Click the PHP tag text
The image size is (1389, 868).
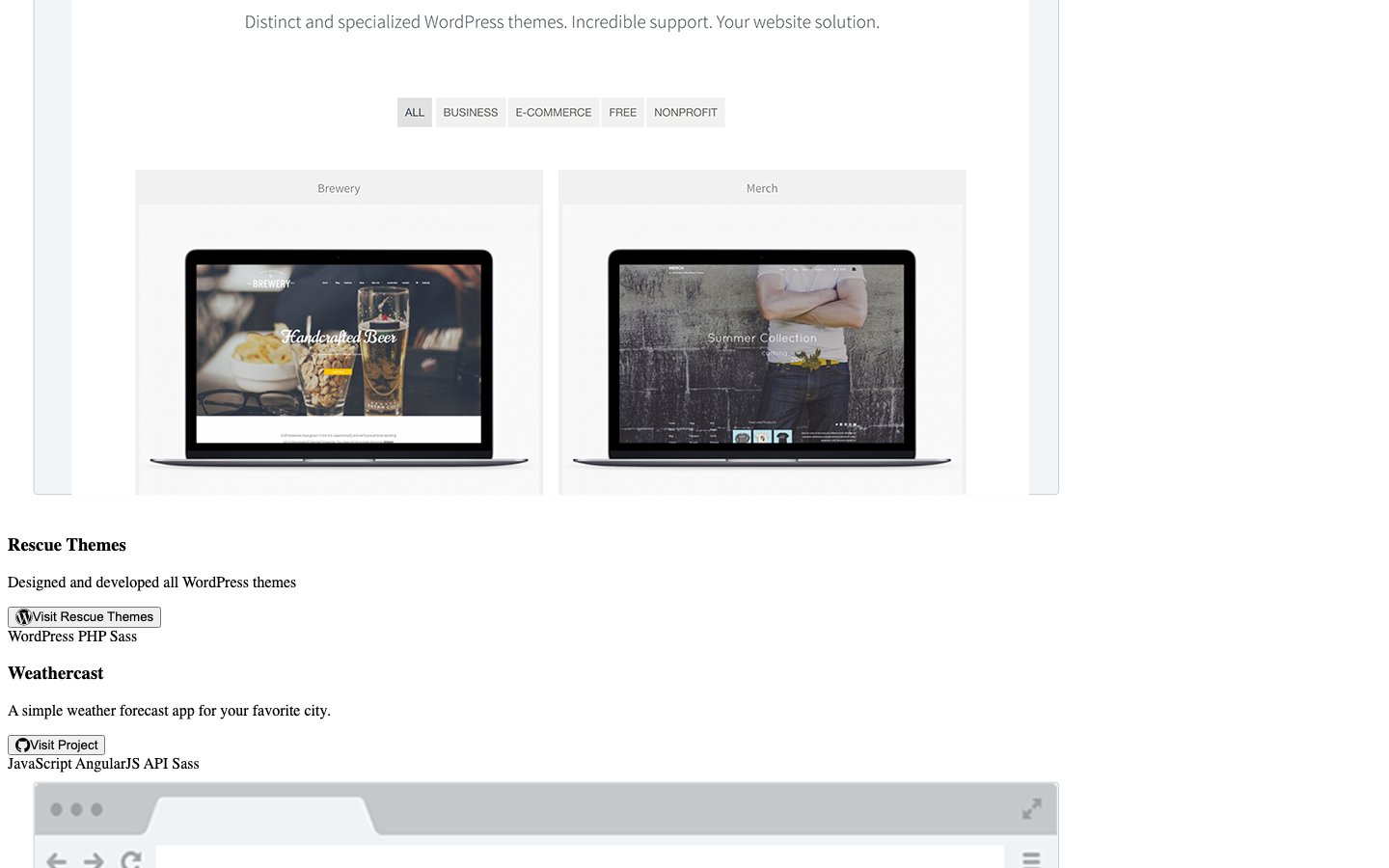coord(92,637)
